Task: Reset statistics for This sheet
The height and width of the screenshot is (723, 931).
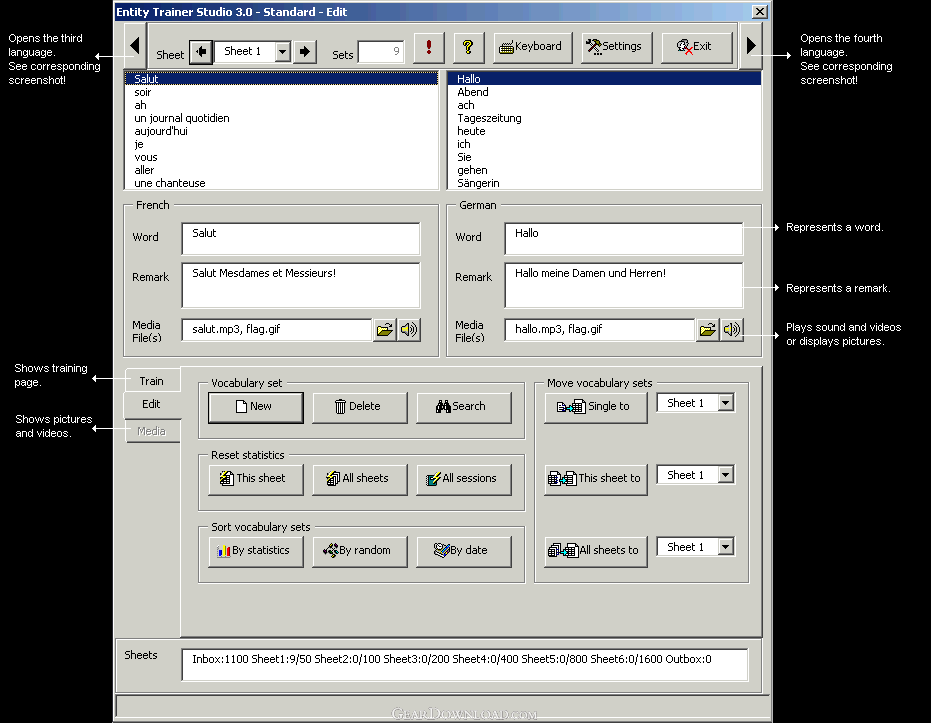Action: coord(256,479)
